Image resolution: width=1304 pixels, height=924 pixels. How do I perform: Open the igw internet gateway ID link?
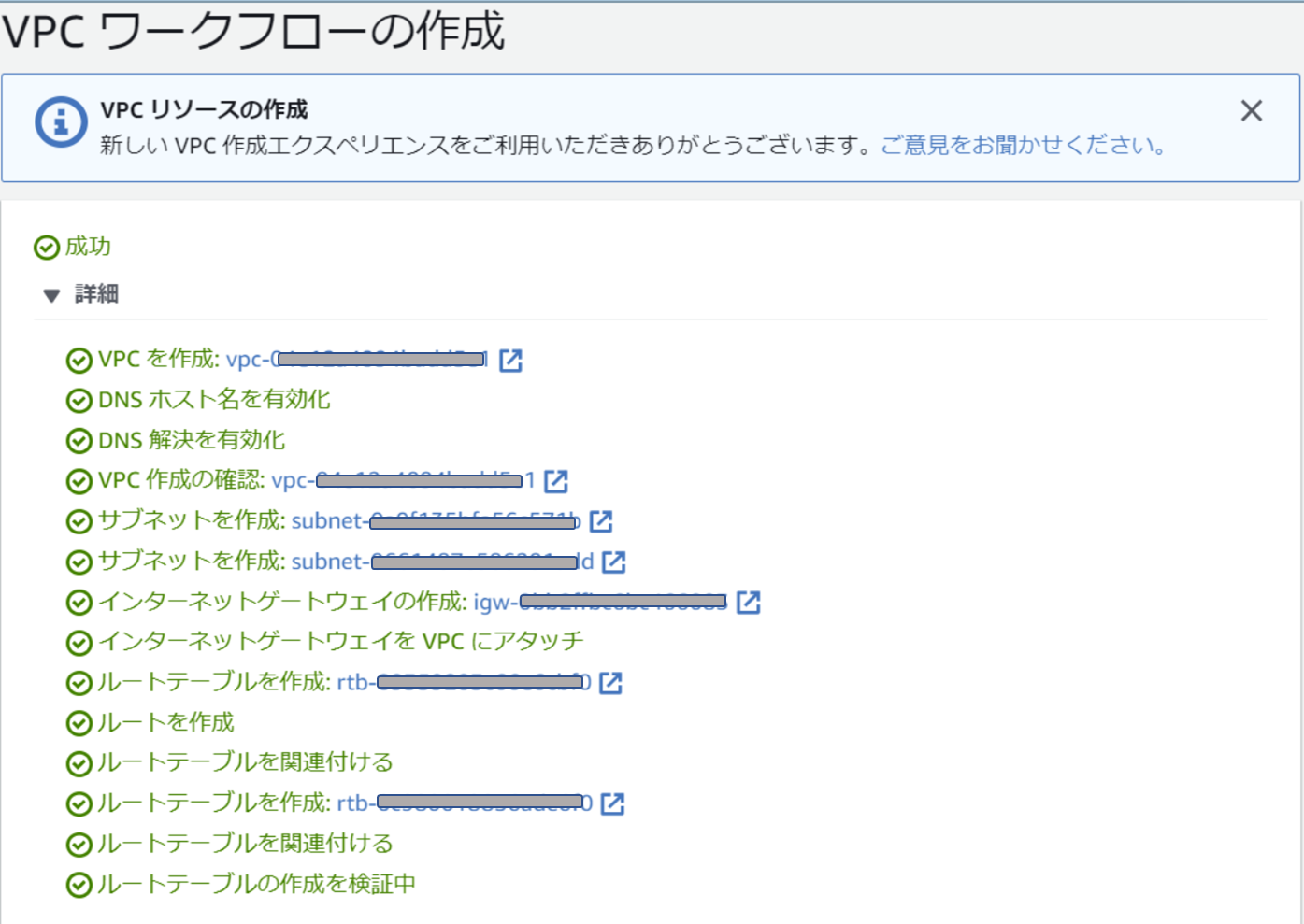(600, 602)
